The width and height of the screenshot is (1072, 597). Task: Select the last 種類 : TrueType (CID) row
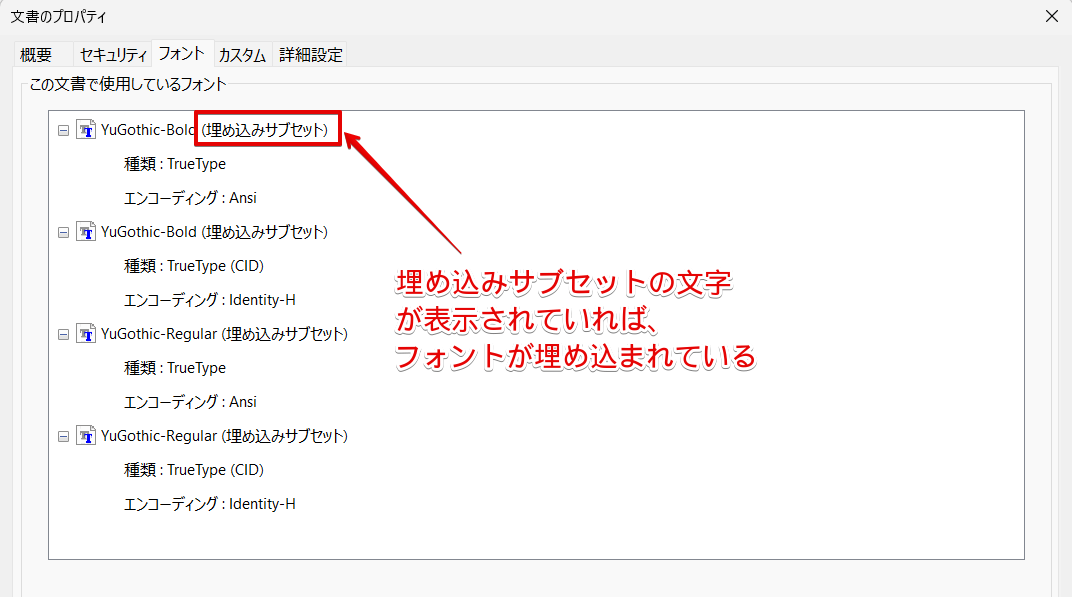(x=194, y=470)
